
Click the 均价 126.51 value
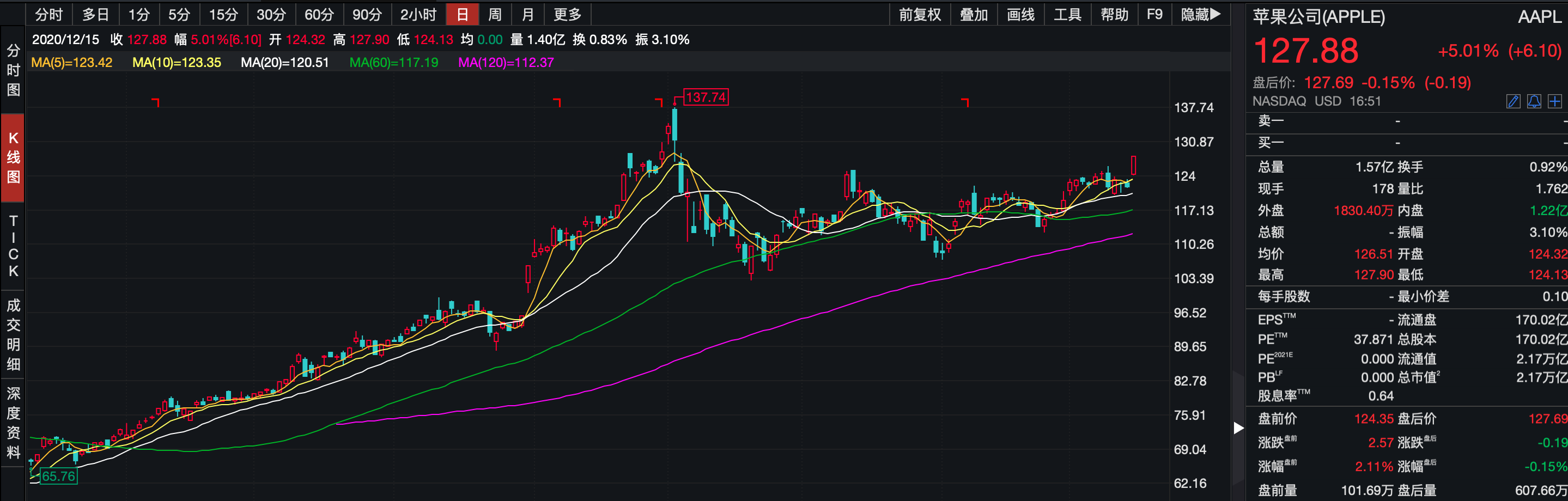point(1374,254)
